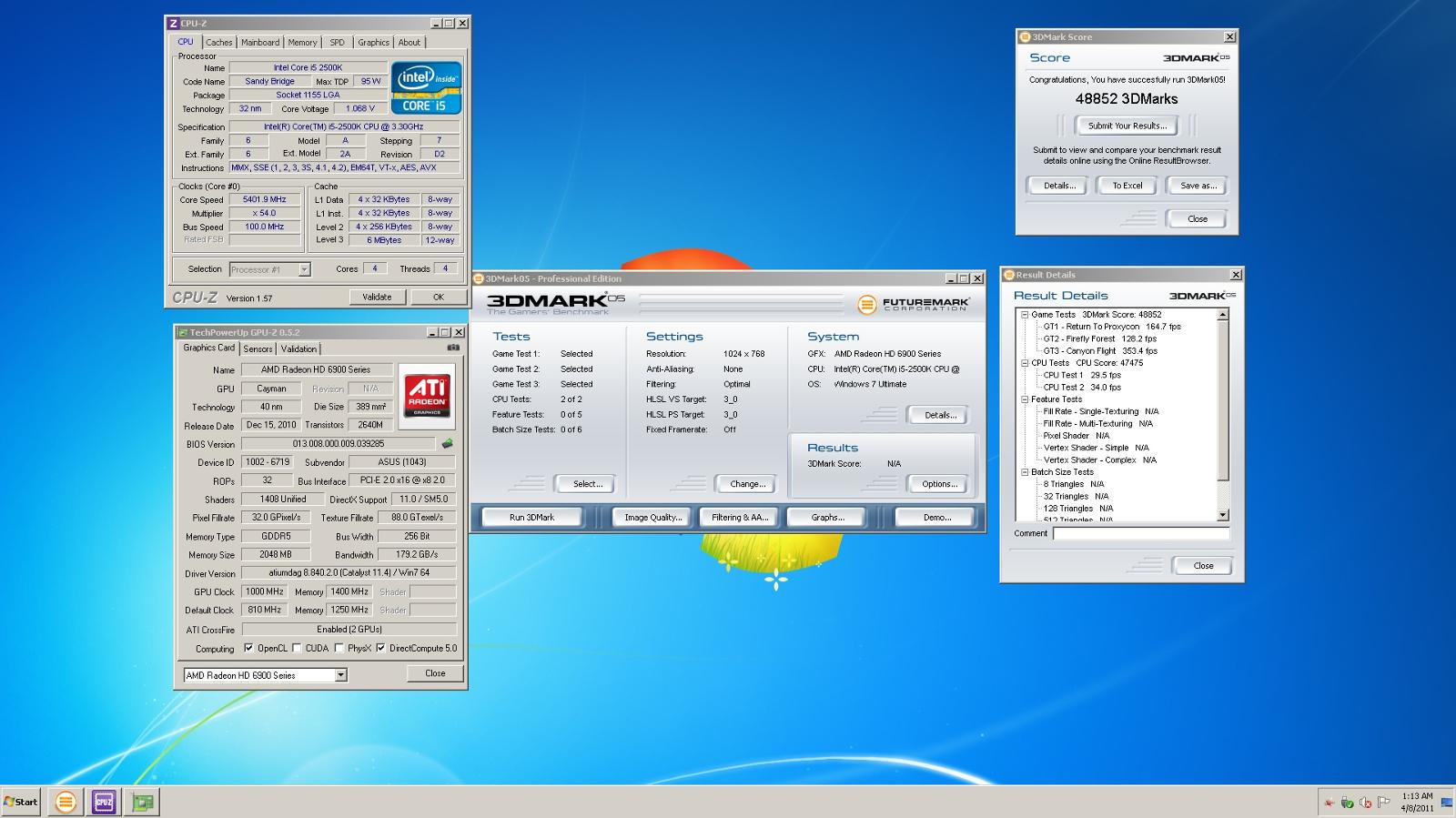Click the OK button in CPU-Z

(x=439, y=297)
